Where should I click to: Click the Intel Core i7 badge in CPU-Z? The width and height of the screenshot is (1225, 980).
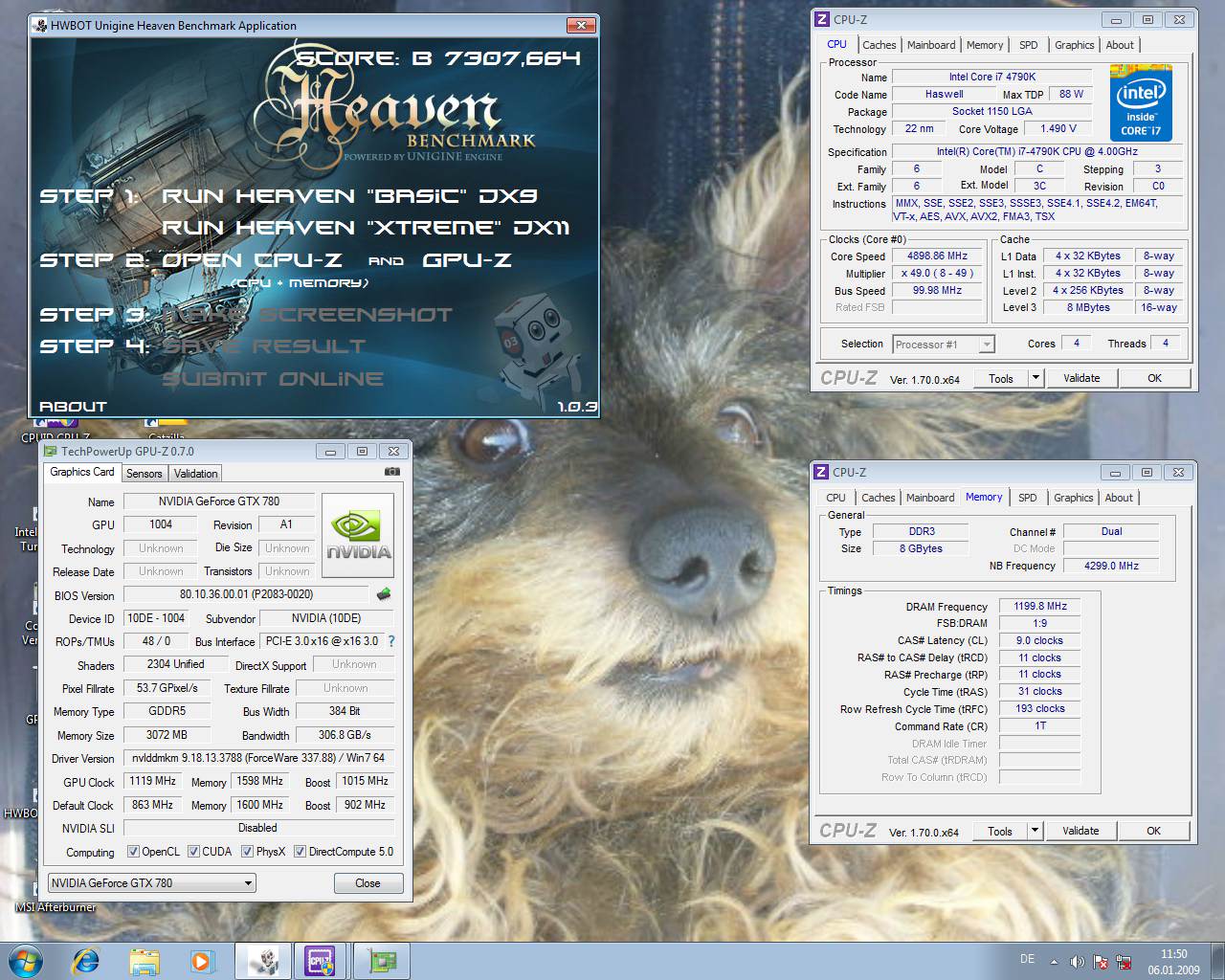(1141, 102)
